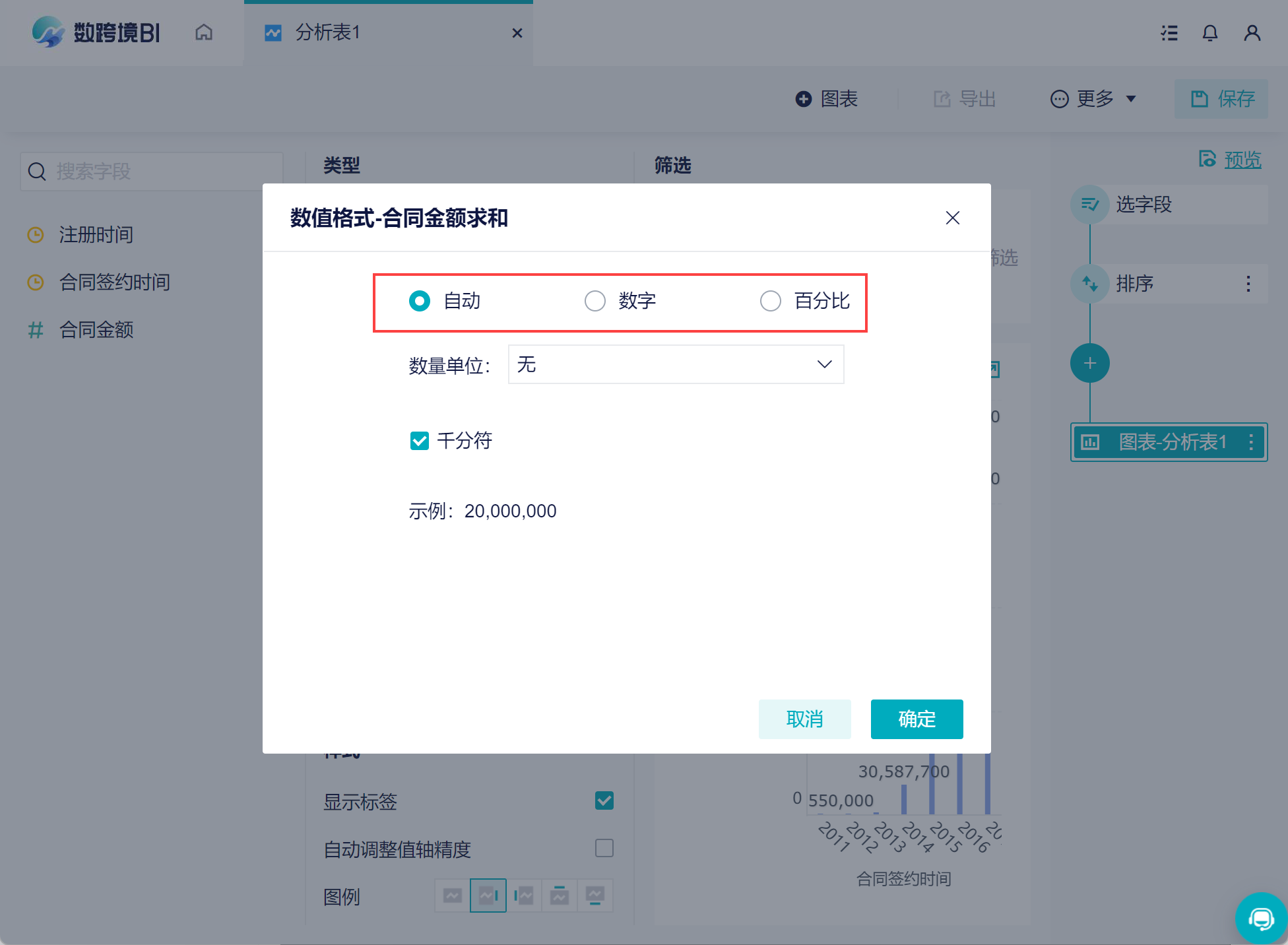Click the round plus add-step button
This screenshot has height=945, width=1288.
coord(1089,363)
